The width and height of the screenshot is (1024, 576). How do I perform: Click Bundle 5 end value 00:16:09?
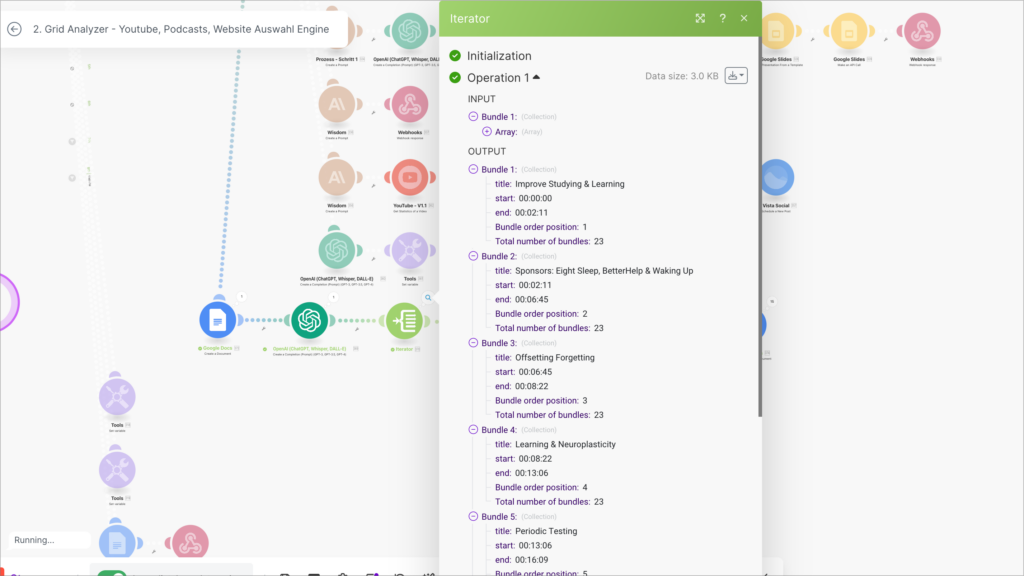(x=531, y=560)
